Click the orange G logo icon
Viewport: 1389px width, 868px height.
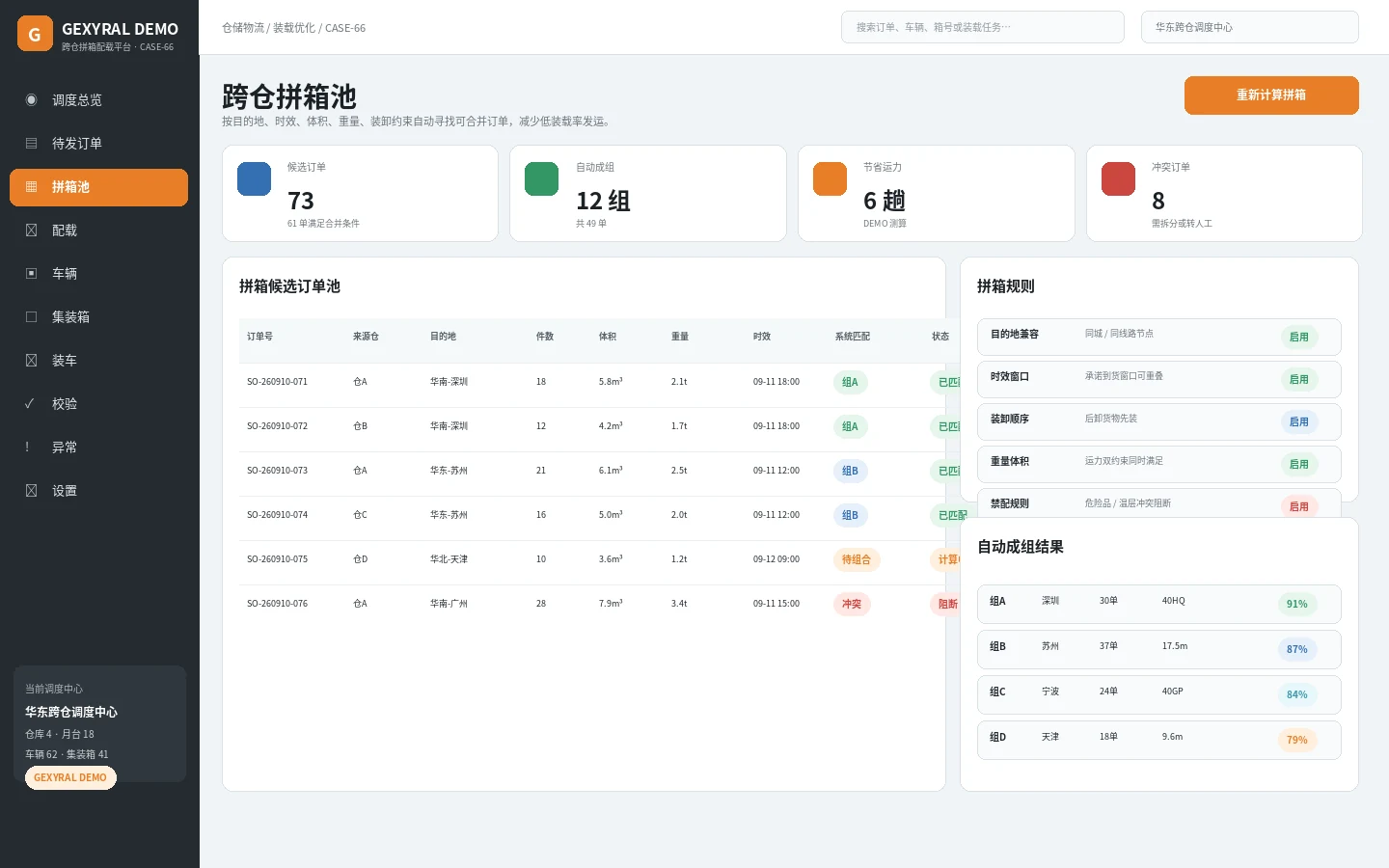click(x=35, y=34)
